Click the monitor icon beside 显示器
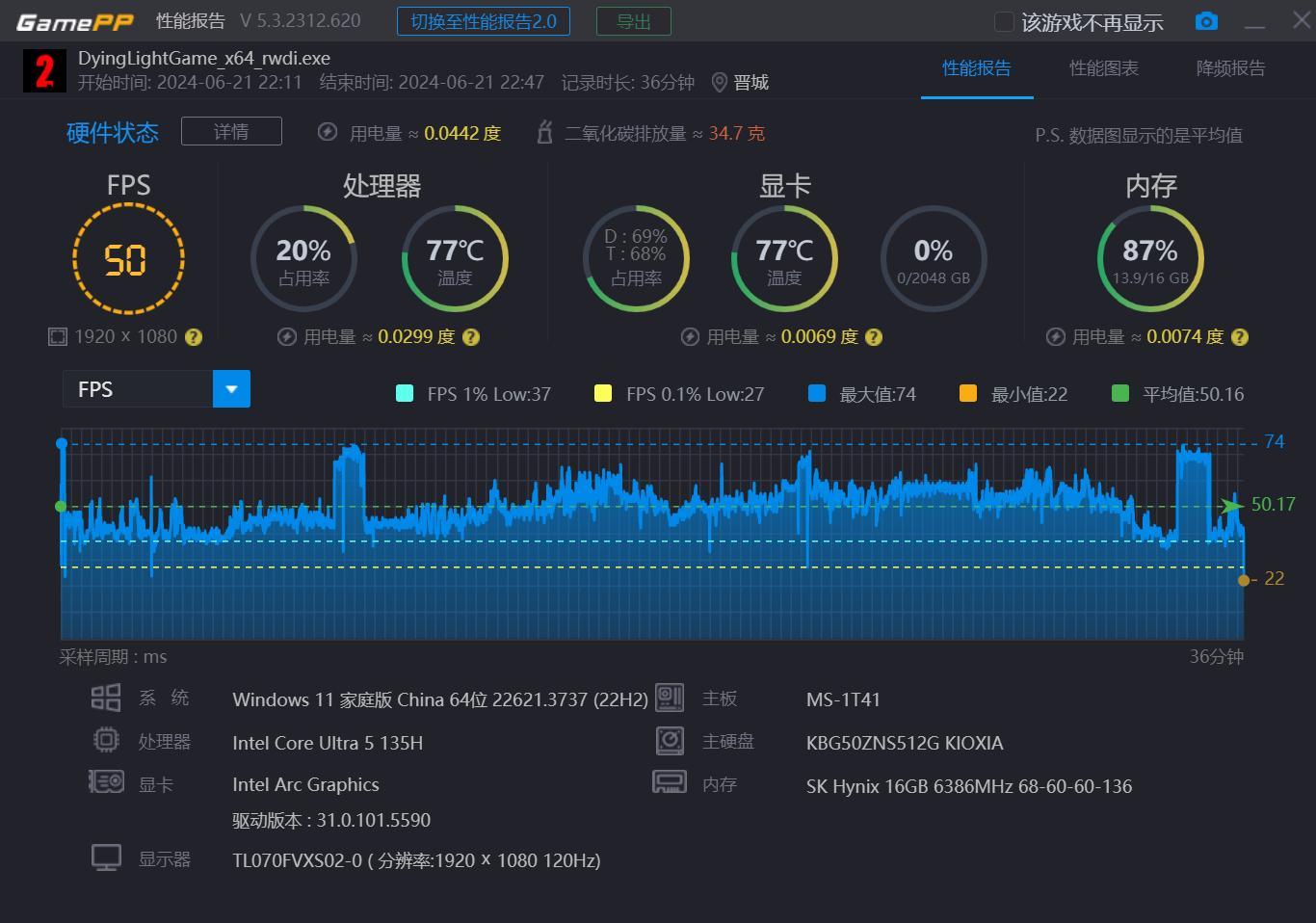 click(x=106, y=857)
